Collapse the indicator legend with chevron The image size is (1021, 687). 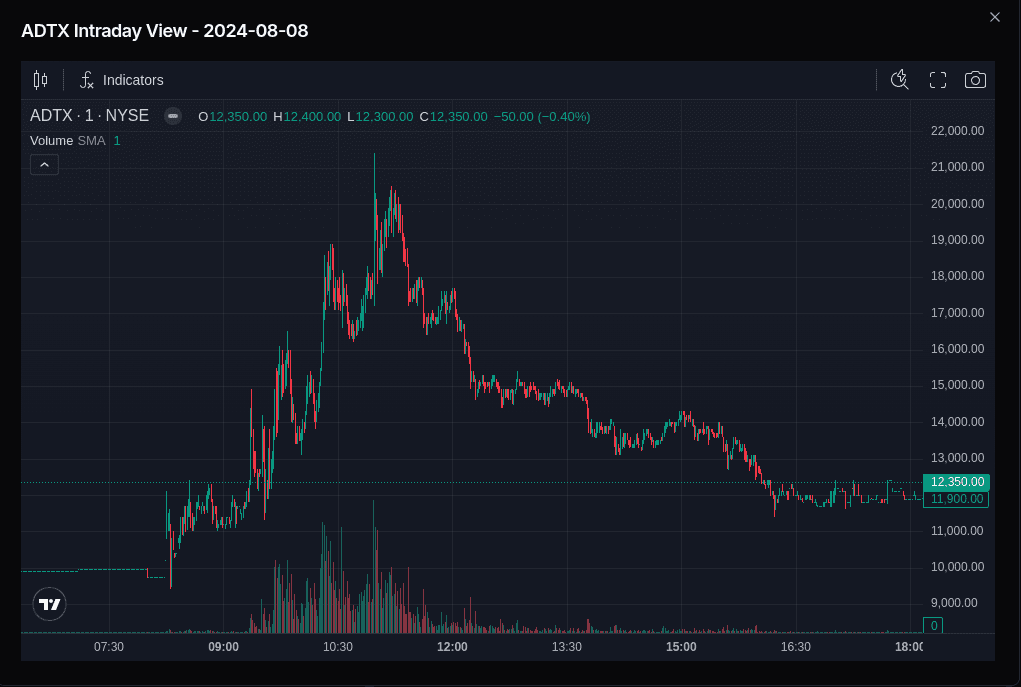pos(44,165)
